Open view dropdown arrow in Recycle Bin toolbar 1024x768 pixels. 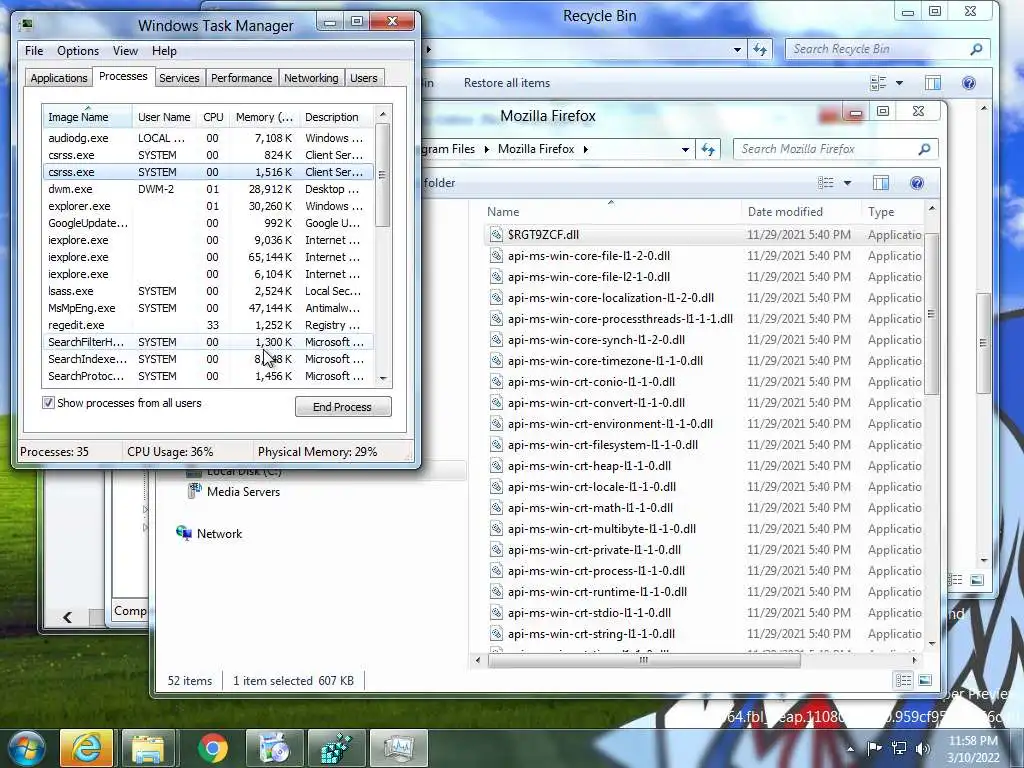tap(899, 83)
